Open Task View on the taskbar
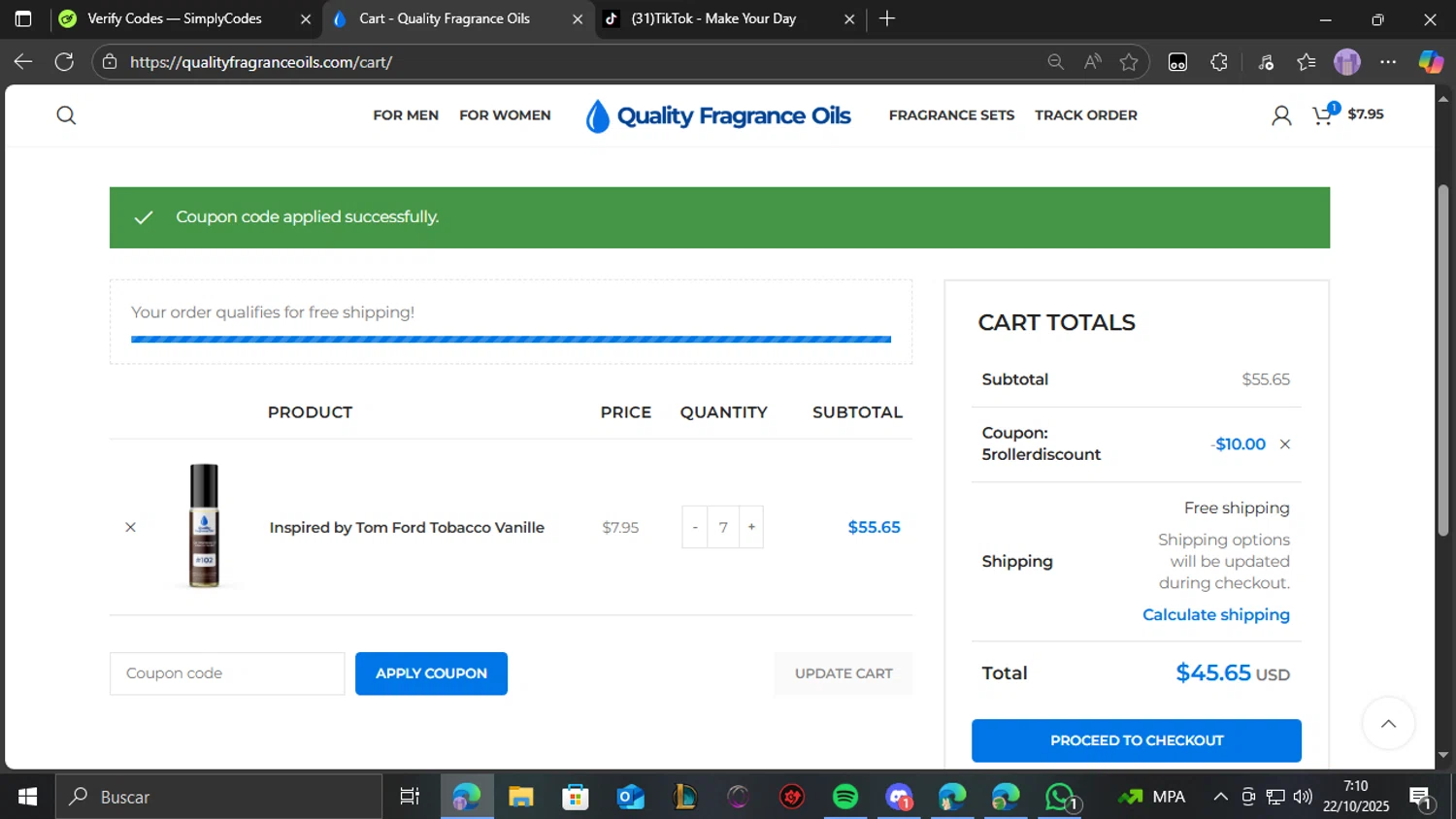 tap(410, 797)
